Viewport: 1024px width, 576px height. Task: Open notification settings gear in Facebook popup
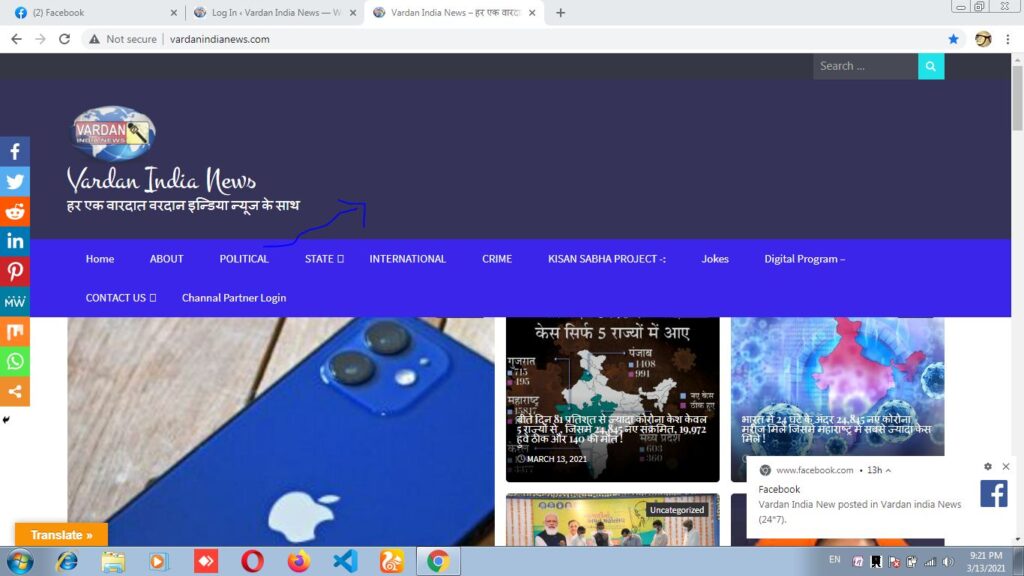(987, 466)
